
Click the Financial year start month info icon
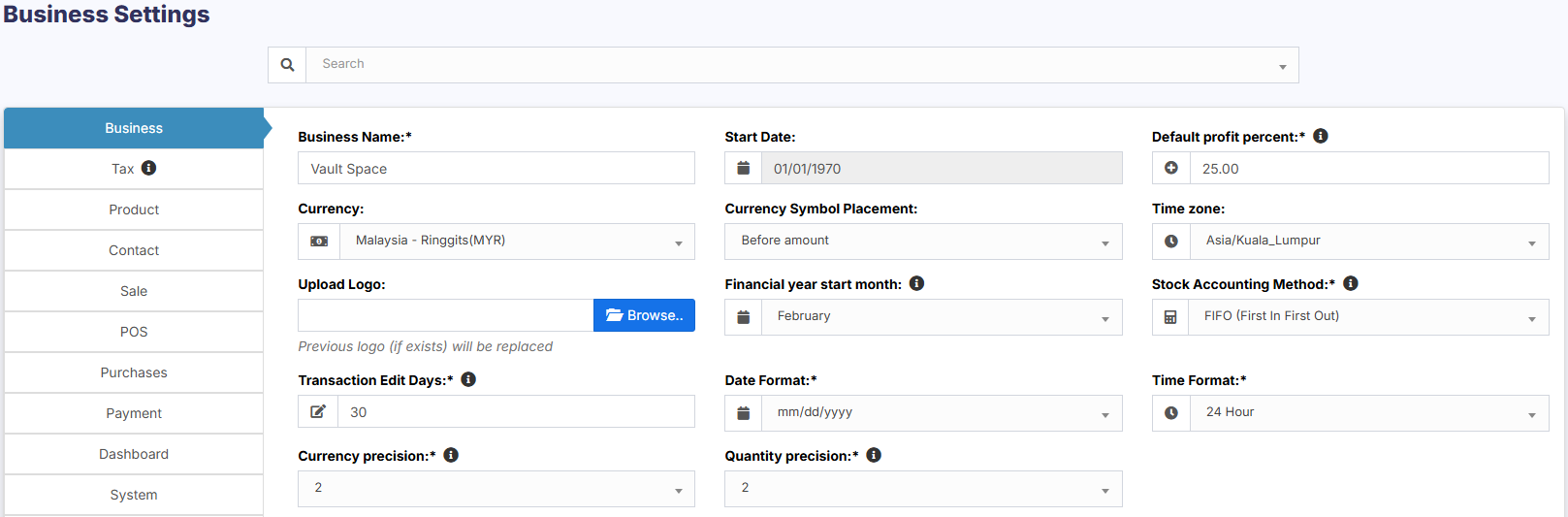point(916,284)
